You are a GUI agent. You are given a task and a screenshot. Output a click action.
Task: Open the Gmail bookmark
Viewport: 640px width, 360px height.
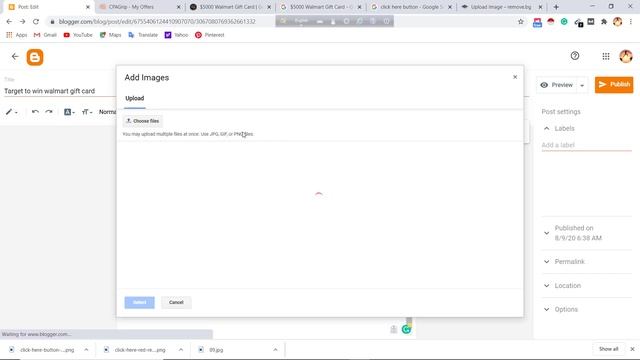pos(45,35)
